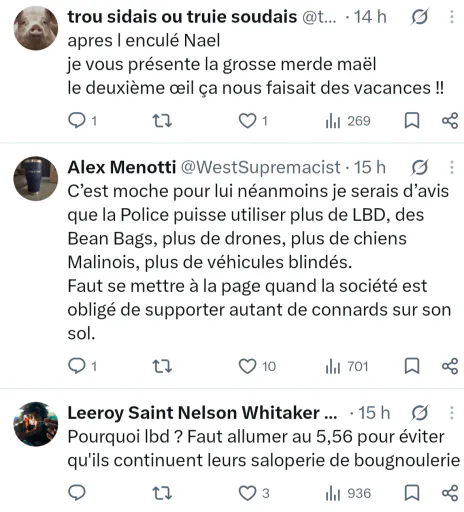Click the Grok icon beside 14 h

(419, 17)
